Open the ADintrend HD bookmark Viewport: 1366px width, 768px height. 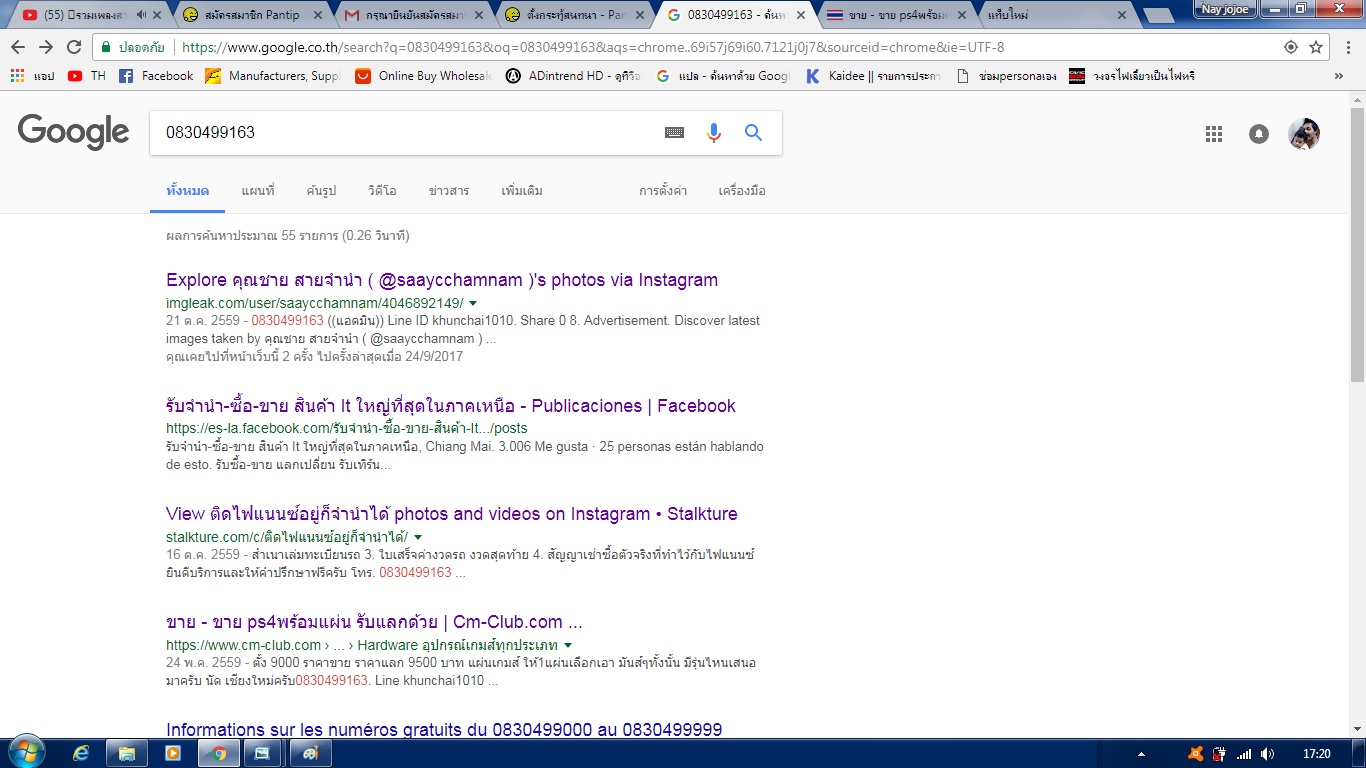pyautogui.click(x=574, y=76)
